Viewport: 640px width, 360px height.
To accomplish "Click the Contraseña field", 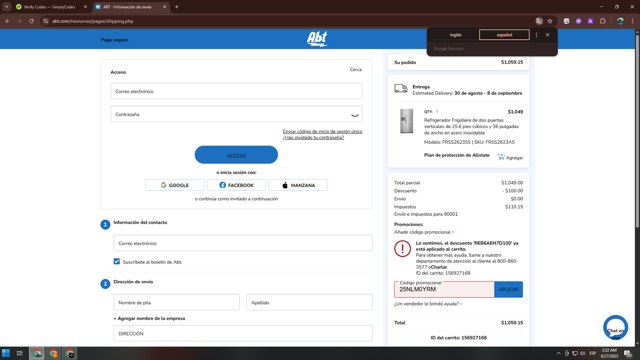I will 236,114.
